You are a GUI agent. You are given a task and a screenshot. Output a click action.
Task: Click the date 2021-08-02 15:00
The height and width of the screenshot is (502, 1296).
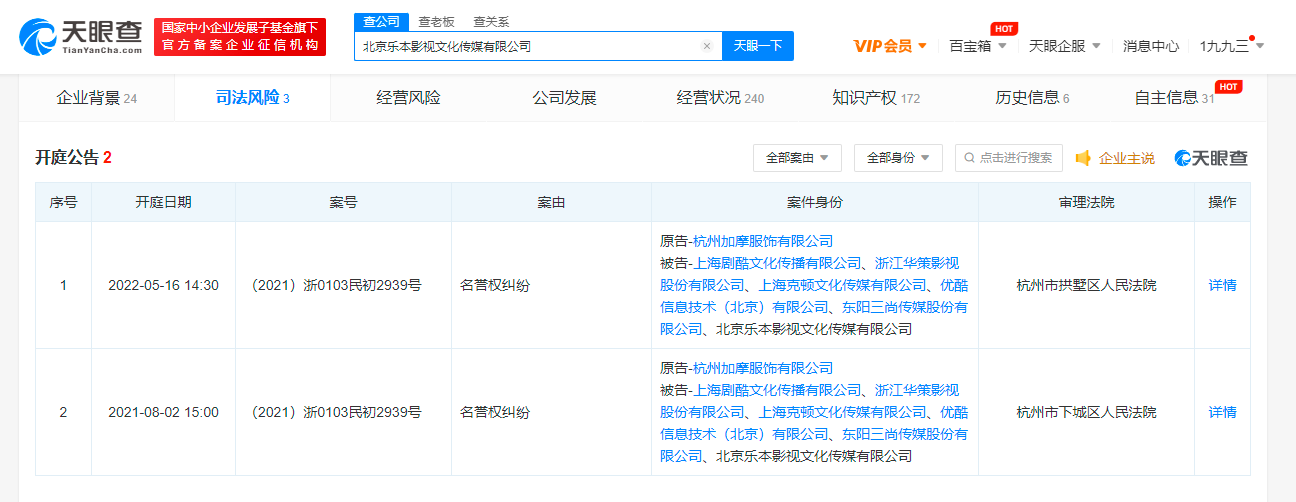point(163,412)
